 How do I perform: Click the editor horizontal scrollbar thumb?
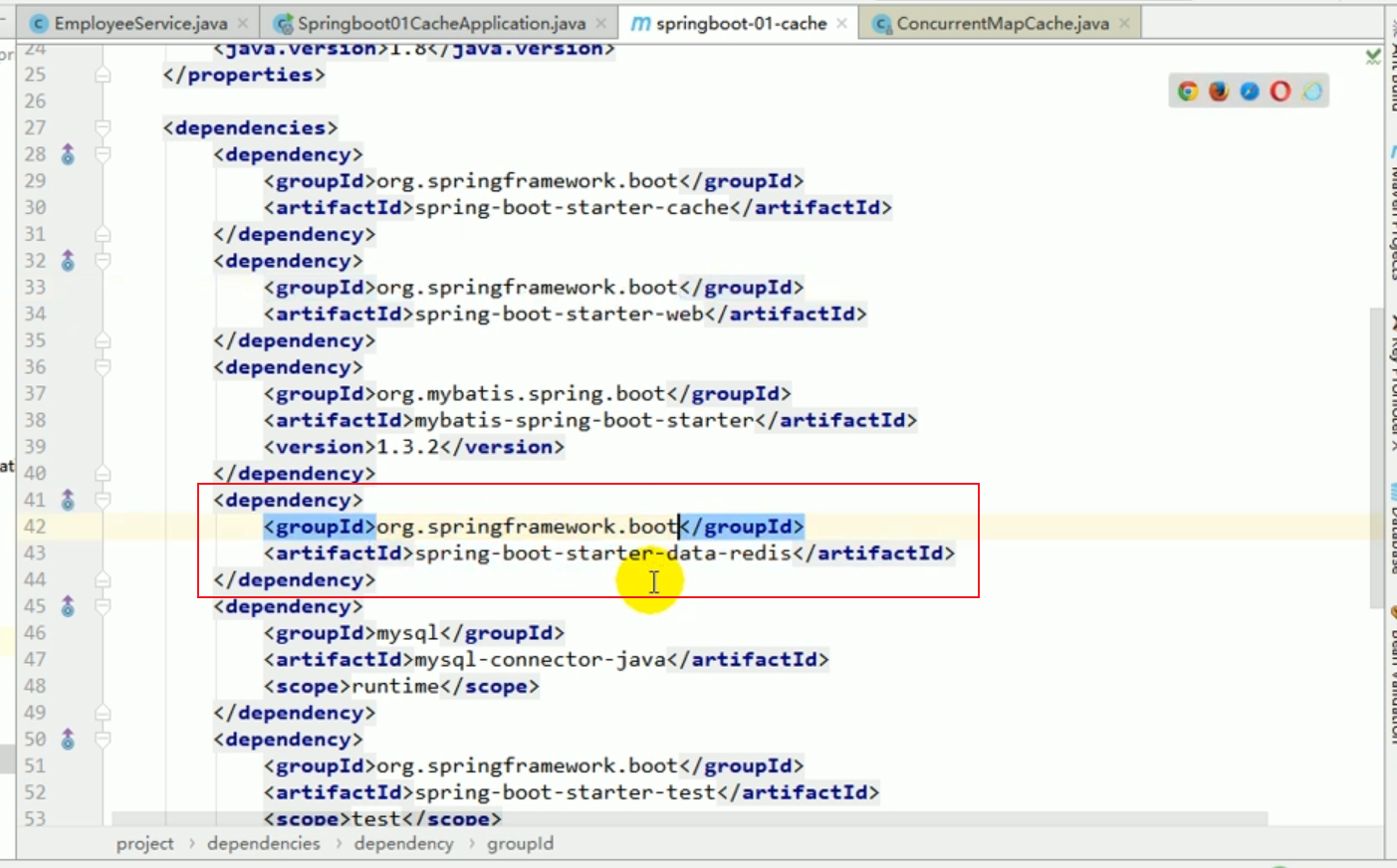[x=690, y=818]
